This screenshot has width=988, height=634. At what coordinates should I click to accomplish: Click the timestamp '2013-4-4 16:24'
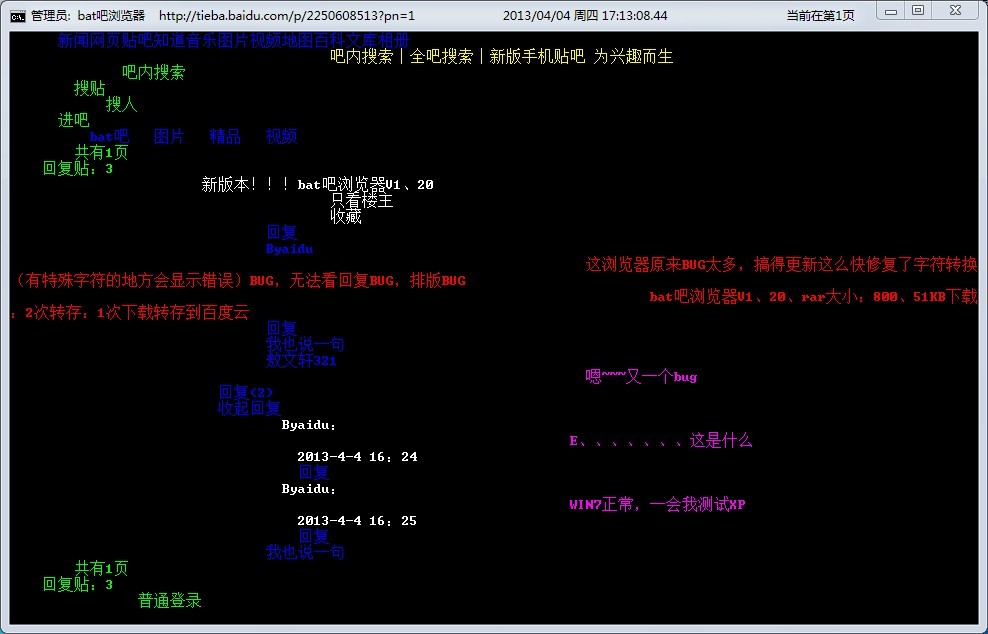pos(357,457)
